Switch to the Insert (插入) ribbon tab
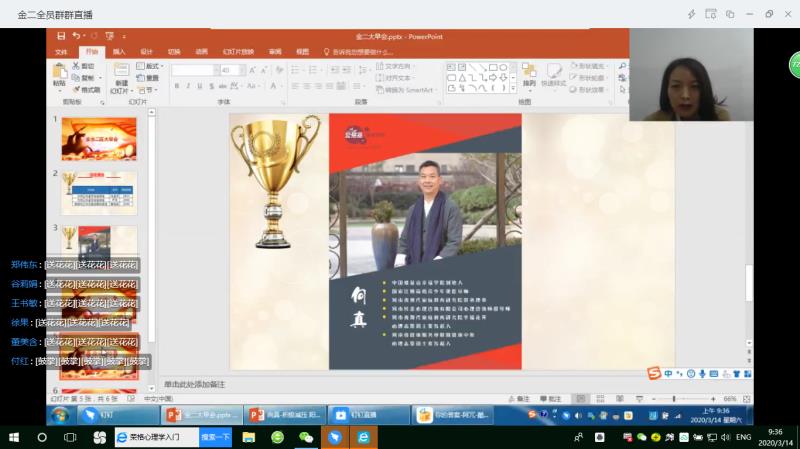The width and height of the screenshot is (800, 449). (x=119, y=51)
